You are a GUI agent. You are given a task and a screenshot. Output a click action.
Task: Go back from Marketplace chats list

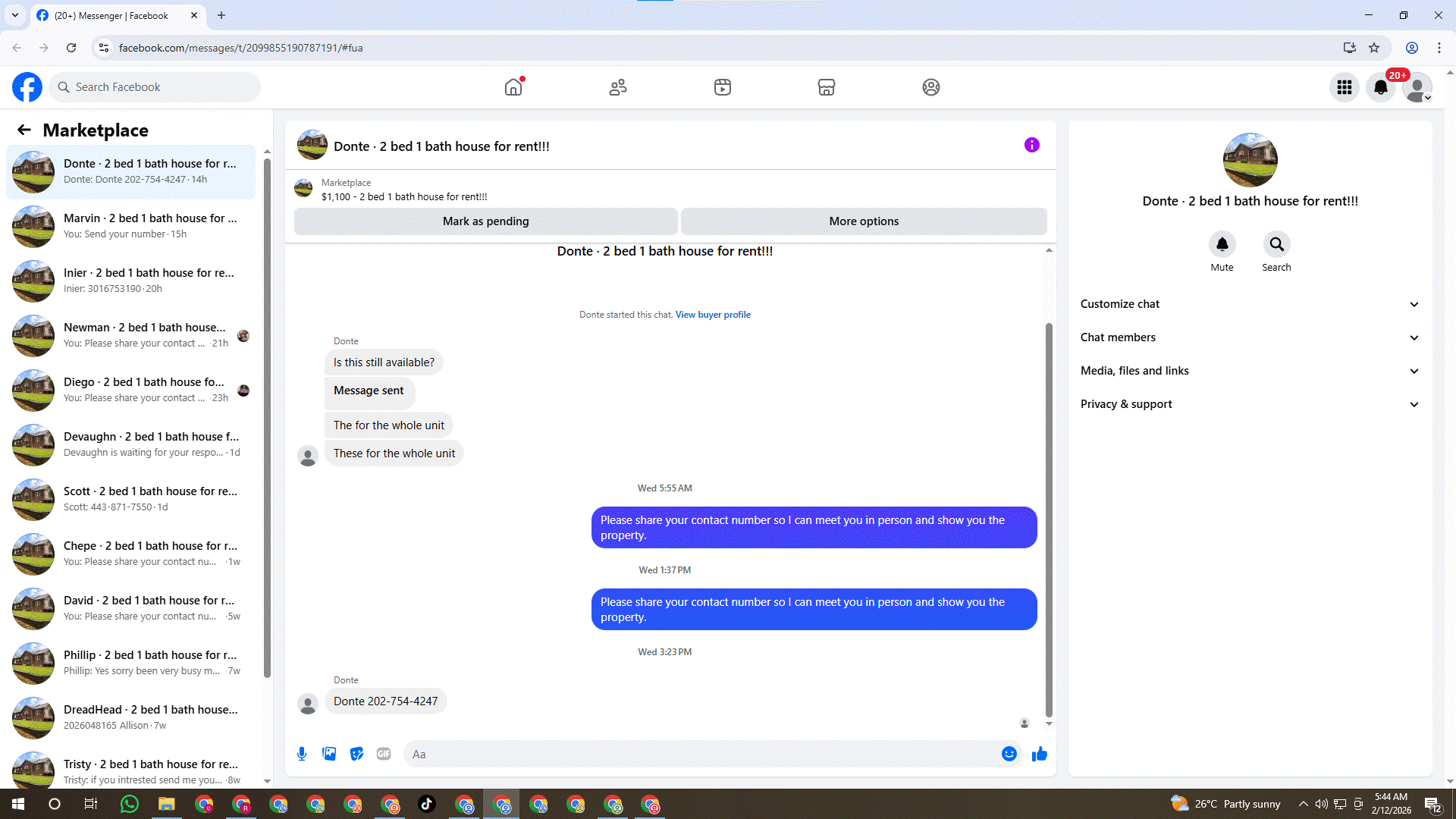click(x=24, y=130)
